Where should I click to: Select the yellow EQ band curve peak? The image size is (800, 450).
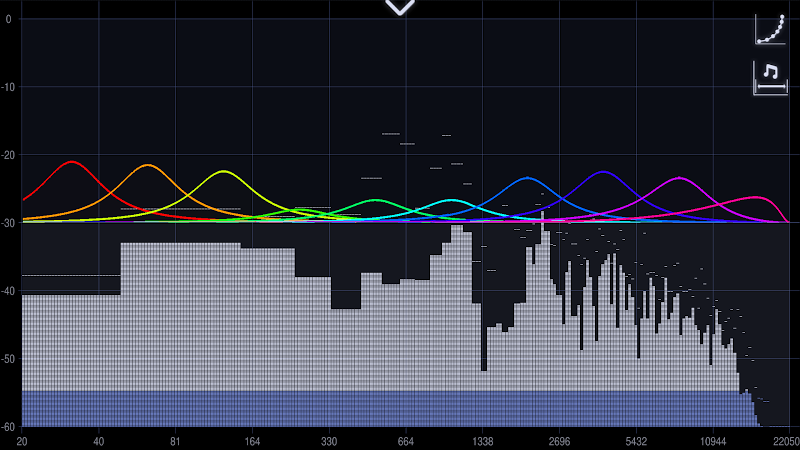pos(223,171)
